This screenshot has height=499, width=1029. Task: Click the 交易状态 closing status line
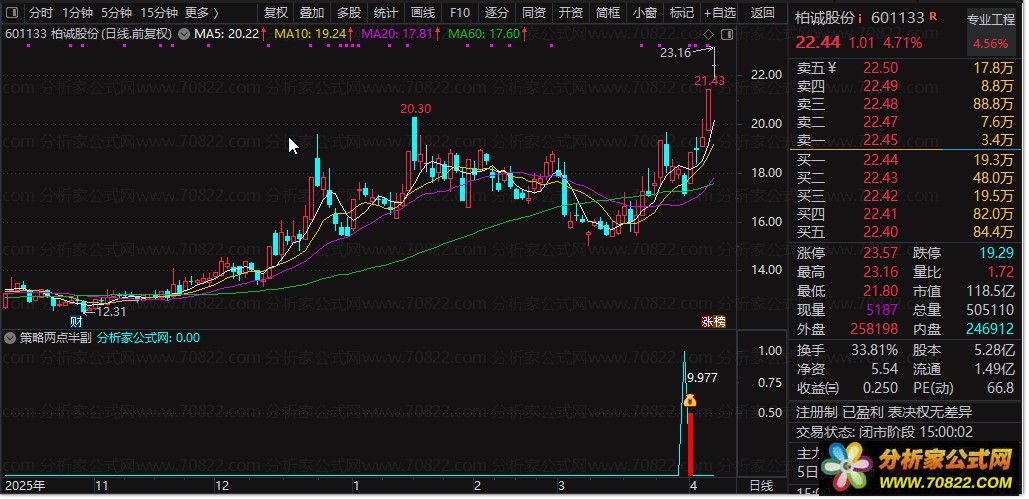[x=884, y=432]
